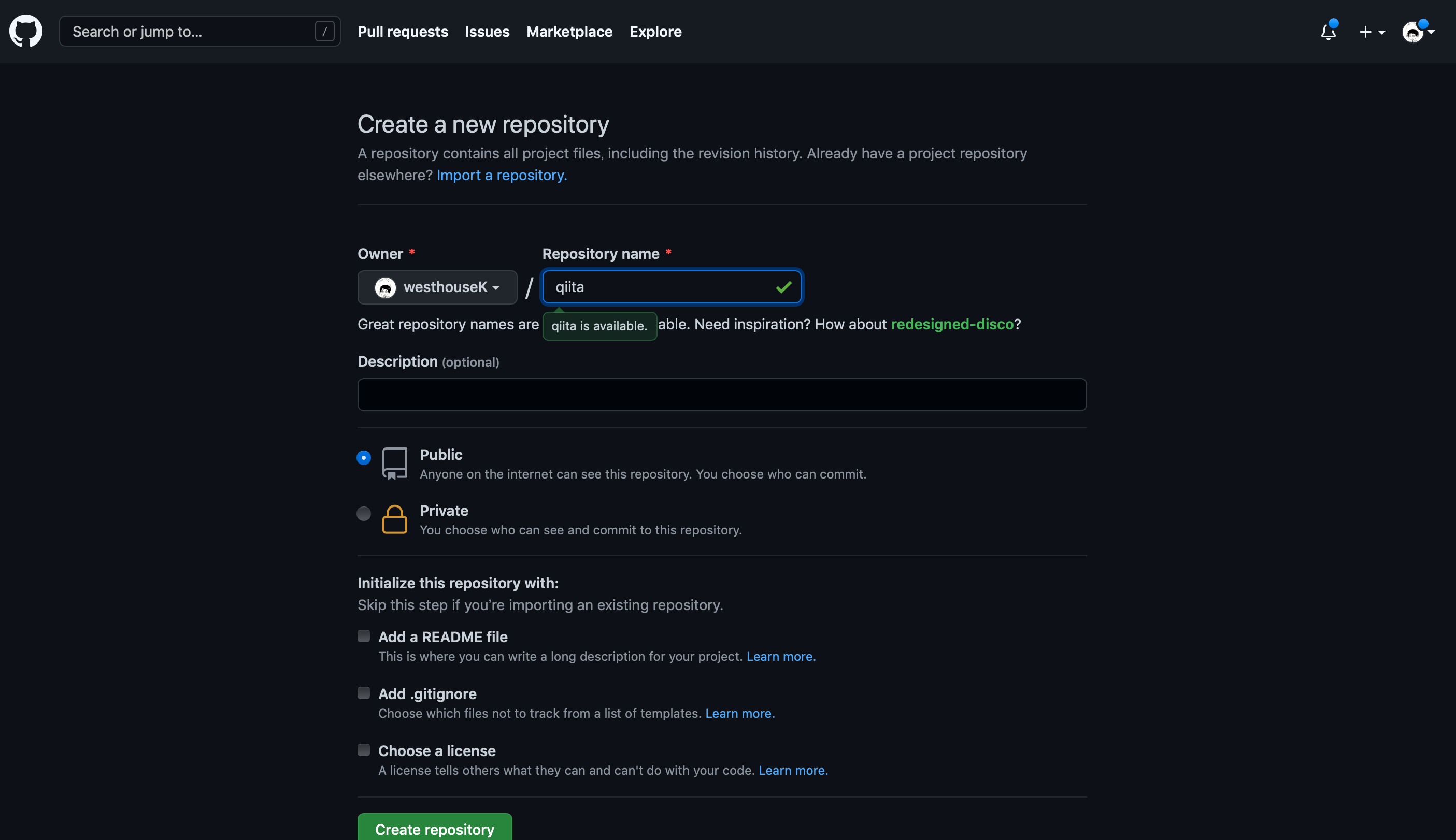Click the slash shortcut icon in search
This screenshot has height=840, width=1456.
point(324,31)
